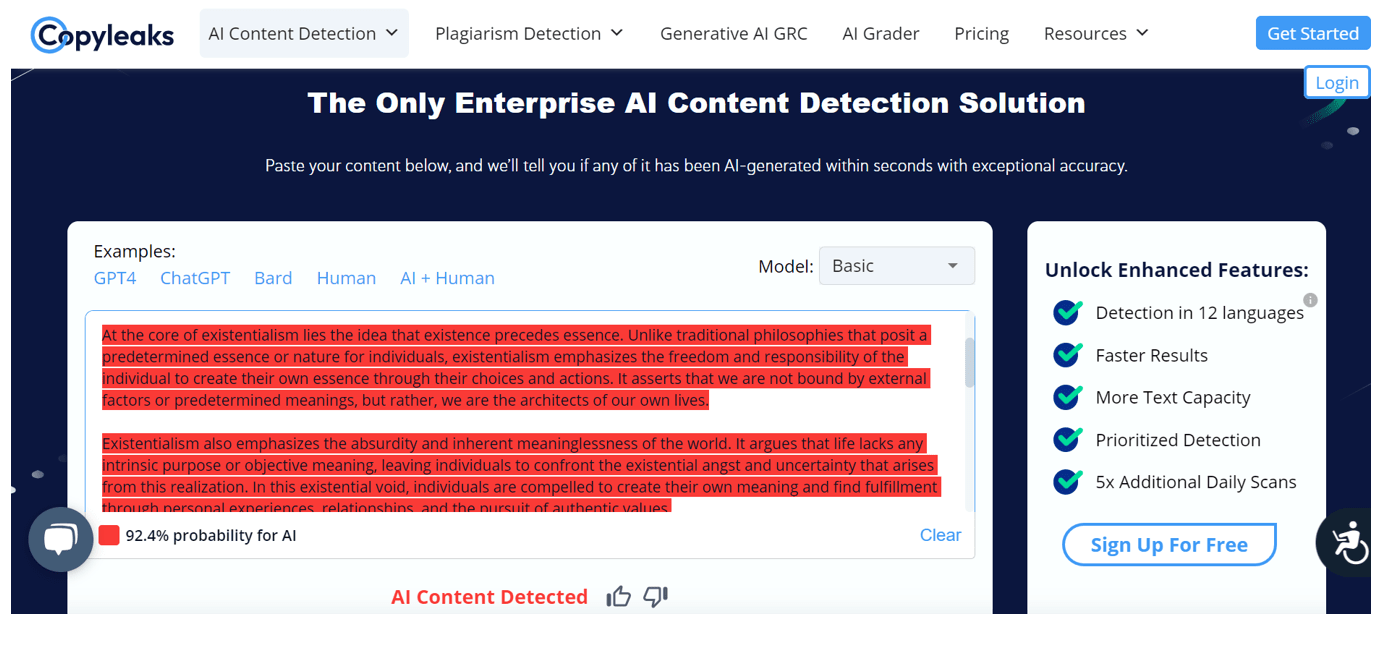1375x648 pixels.
Task: Load the ChatGPT example
Action: pyautogui.click(x=195, y=278)
